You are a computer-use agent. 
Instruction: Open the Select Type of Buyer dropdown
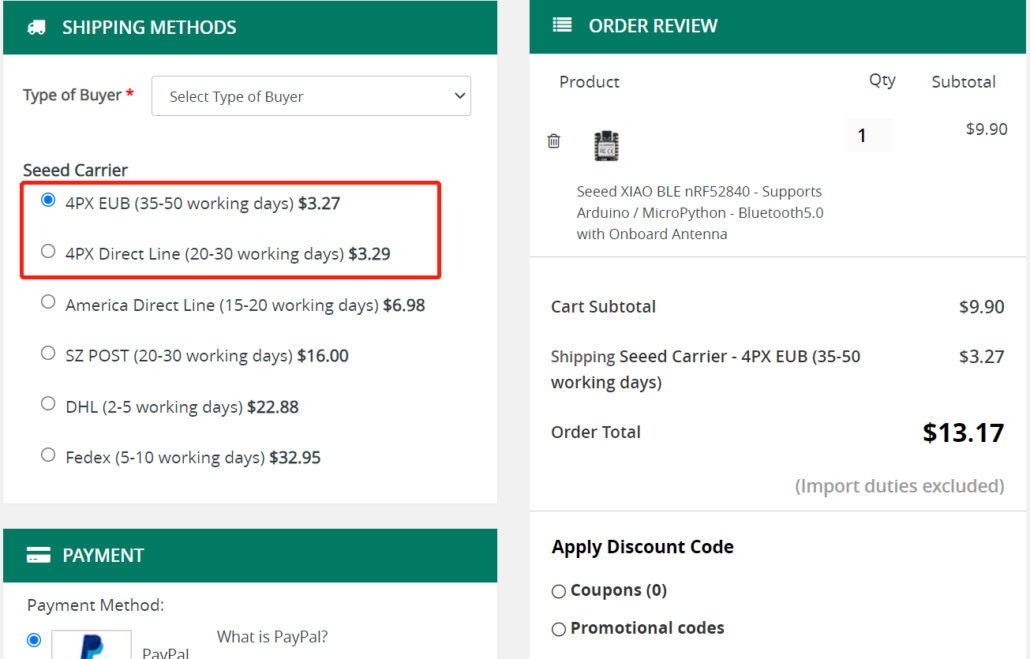311,96
